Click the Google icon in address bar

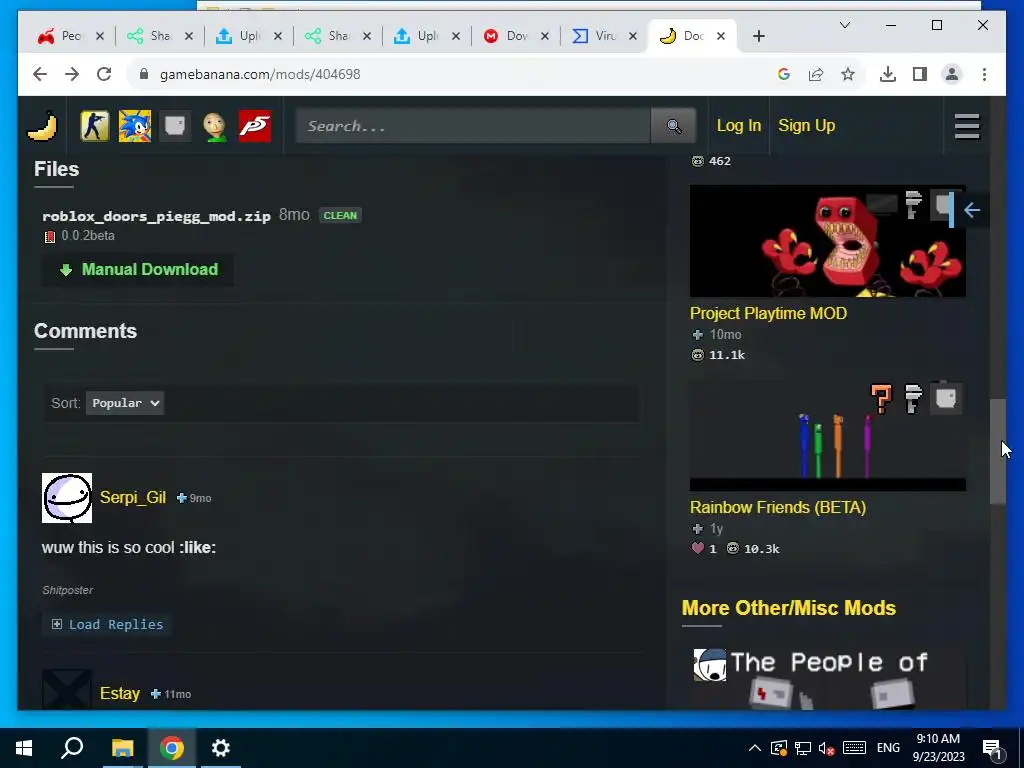coord(784,74)
